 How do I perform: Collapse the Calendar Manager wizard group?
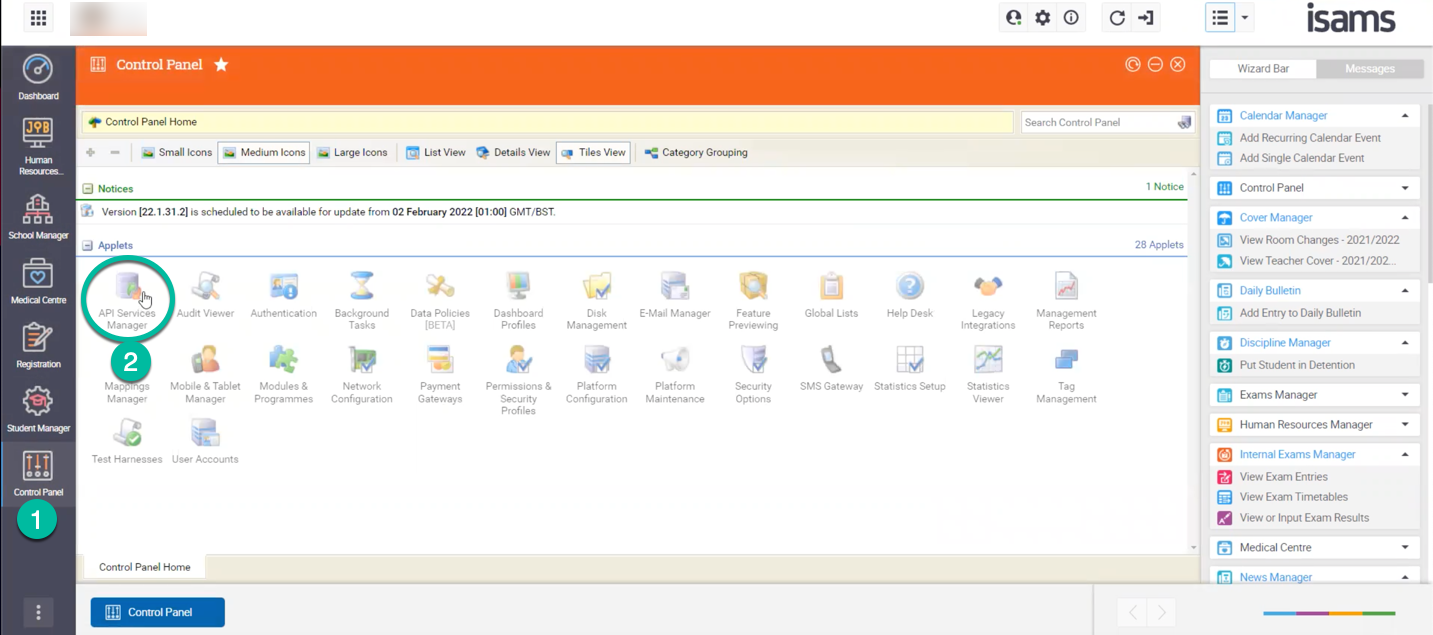pyautogui.click(x=1404, y=116)
